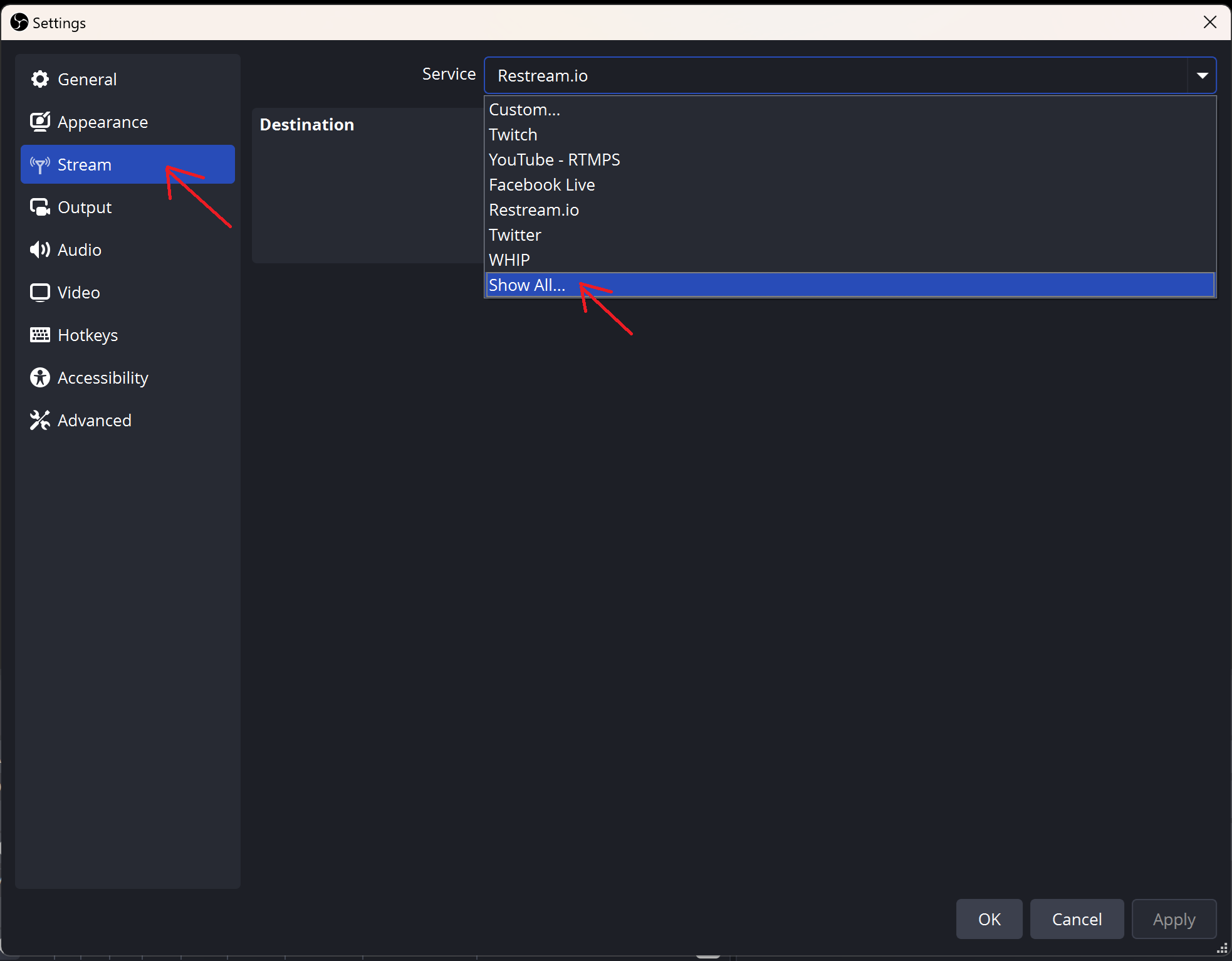Viewport: 1232px width, 961px height.
Task: Click the Apply button
Action: 1174,919
